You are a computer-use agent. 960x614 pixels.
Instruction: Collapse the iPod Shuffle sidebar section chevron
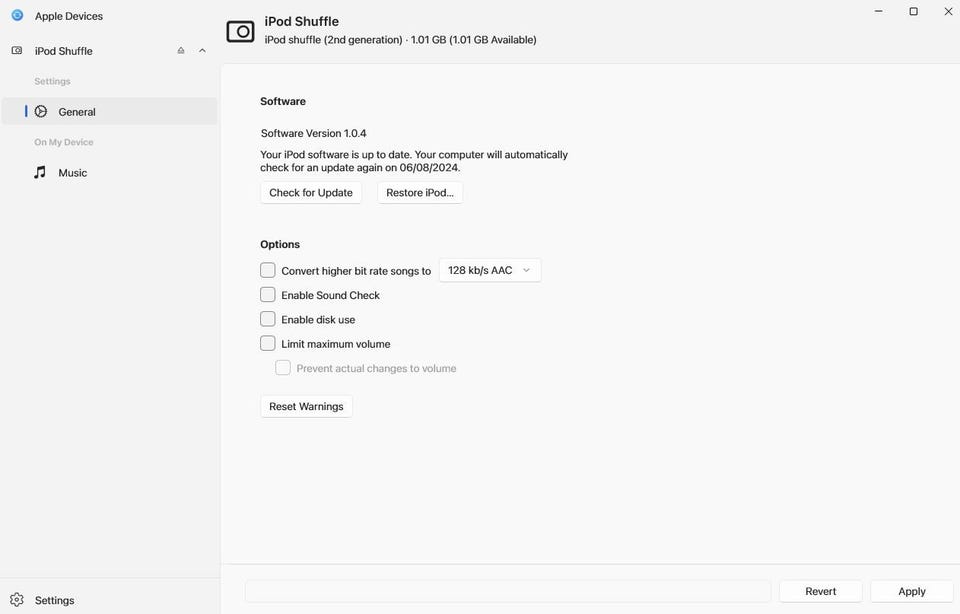click(x=202, y=51)
